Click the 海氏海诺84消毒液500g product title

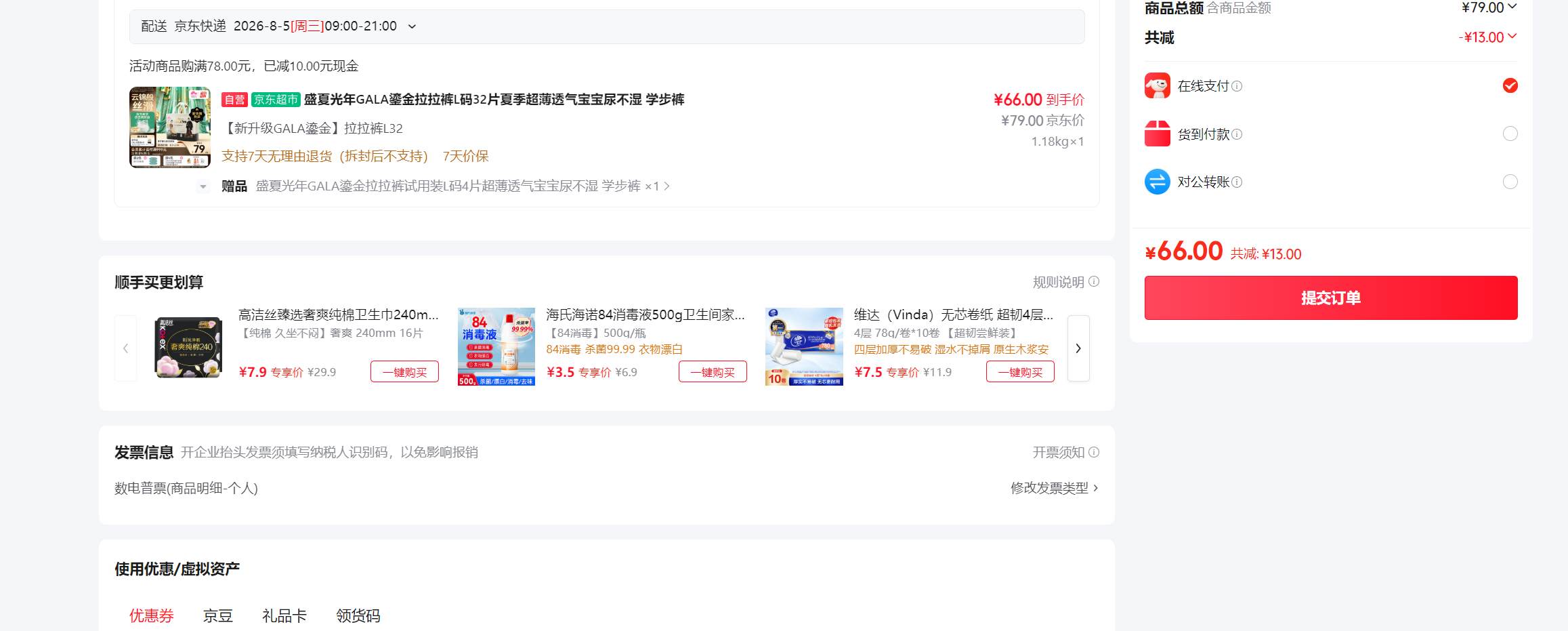pos(645,314)
